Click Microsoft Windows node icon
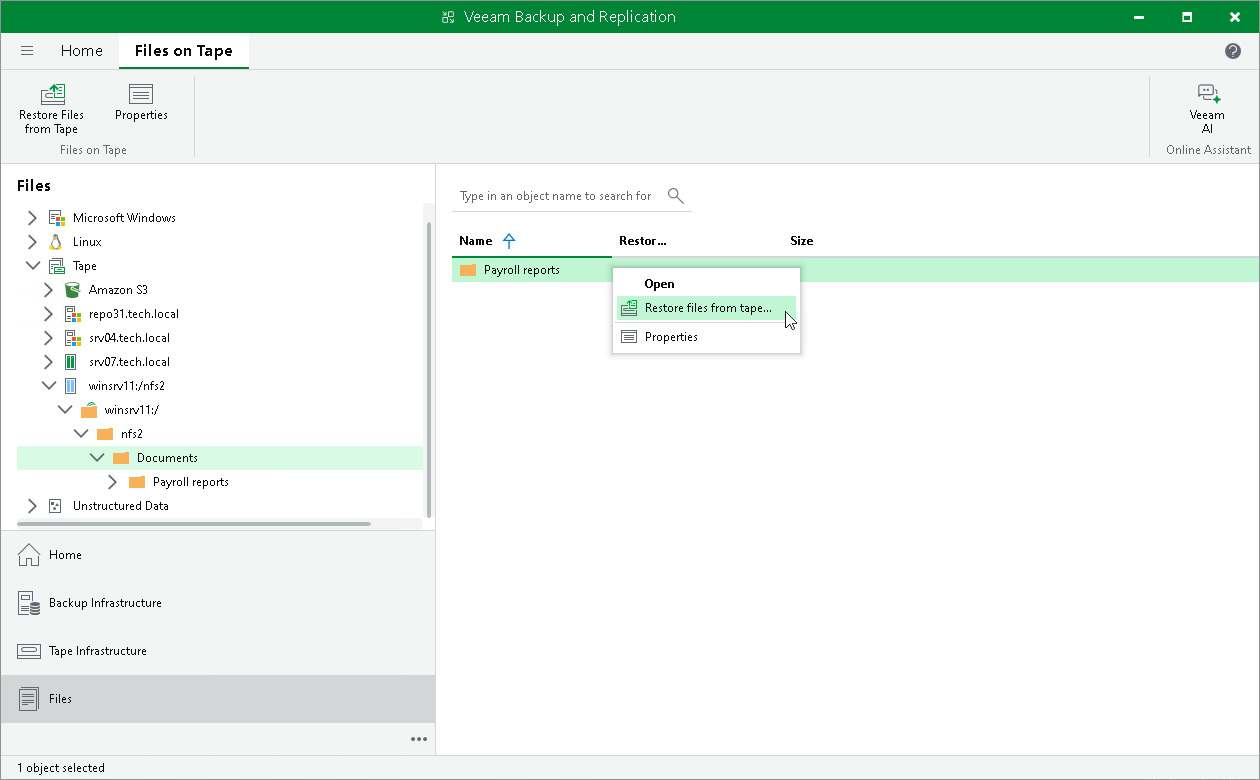 point(57,217)
